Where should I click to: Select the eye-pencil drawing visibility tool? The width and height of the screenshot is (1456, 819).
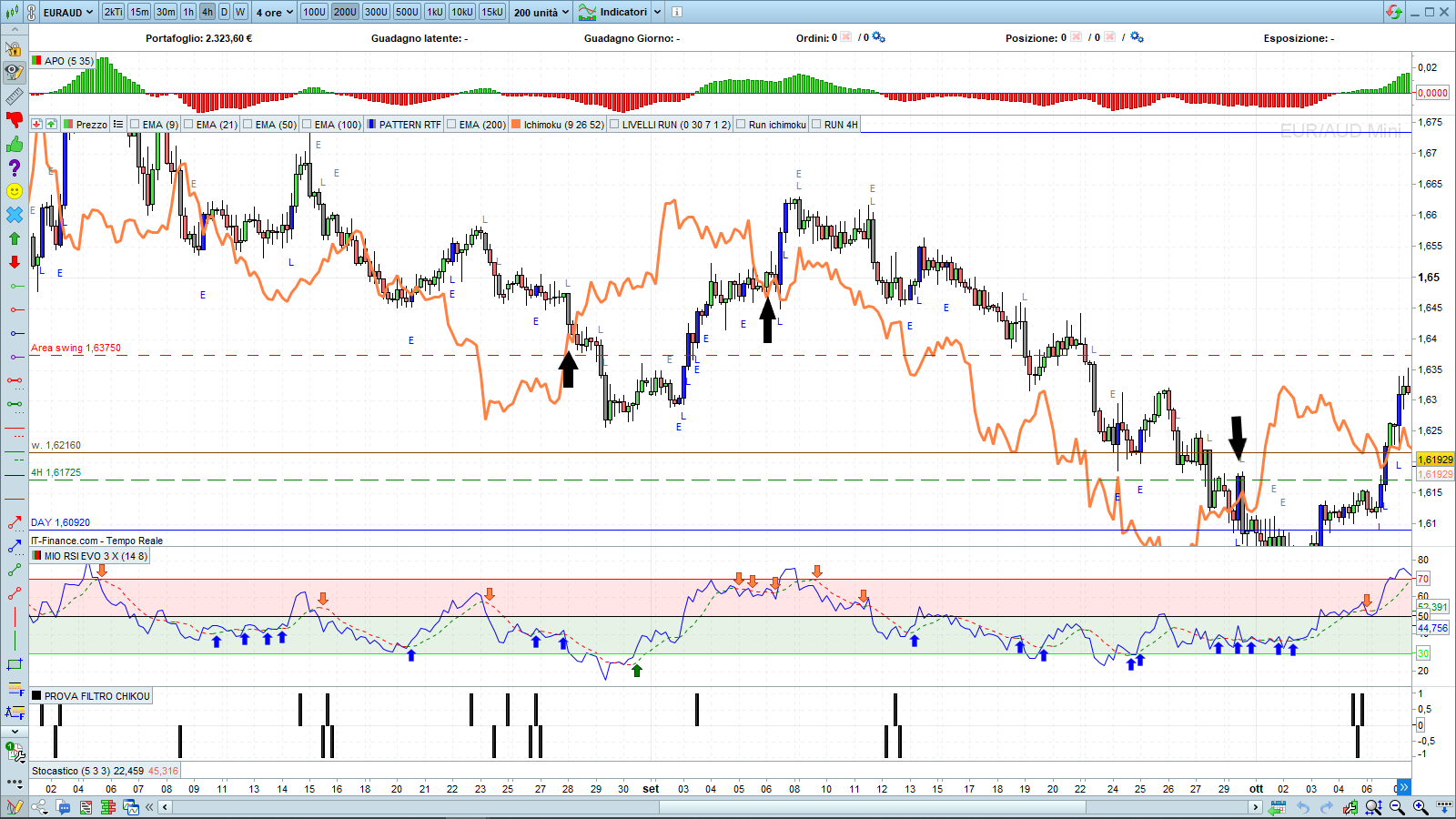[x=14, y=73]
